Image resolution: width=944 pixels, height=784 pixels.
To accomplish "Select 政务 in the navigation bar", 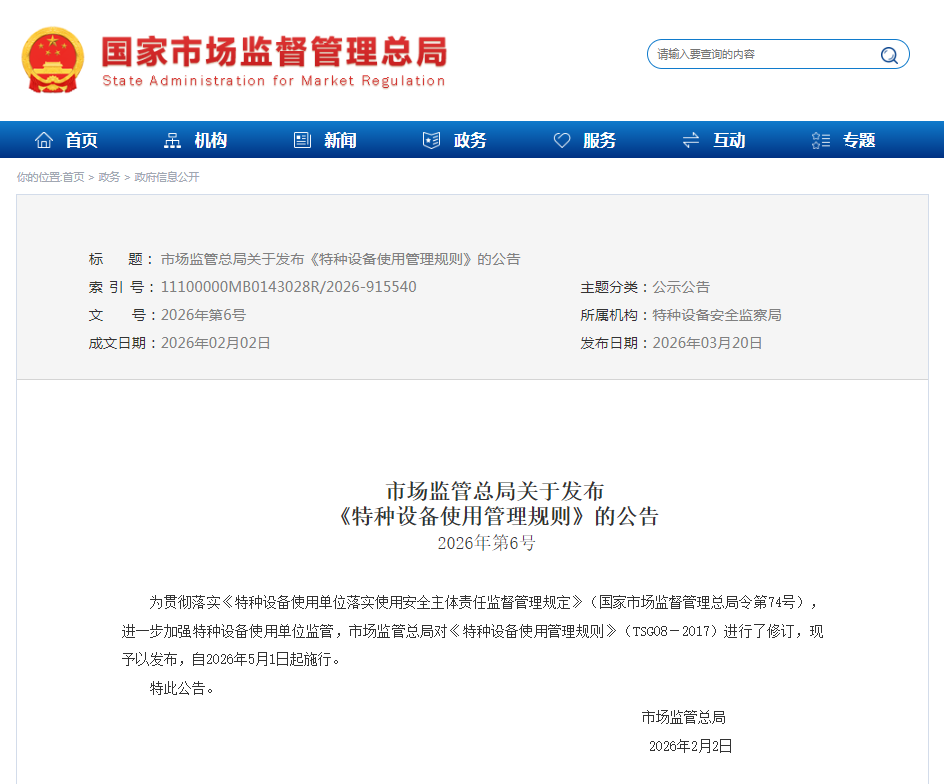I will (x=468, y=139).
